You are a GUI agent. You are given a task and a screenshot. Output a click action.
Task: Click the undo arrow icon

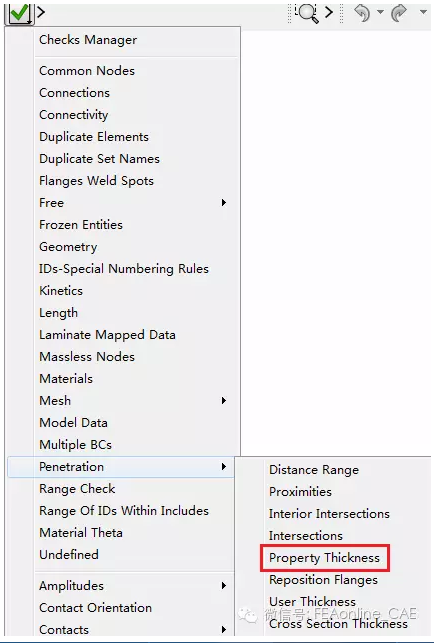coord(362,13)
